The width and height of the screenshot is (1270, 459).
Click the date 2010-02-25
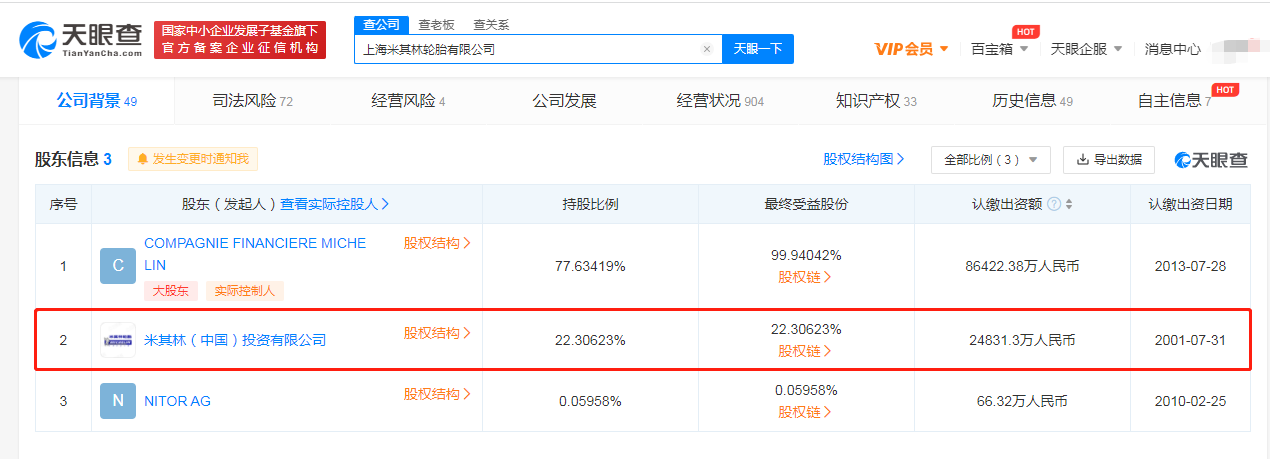pyautogui.click(x=1190, y=401)
